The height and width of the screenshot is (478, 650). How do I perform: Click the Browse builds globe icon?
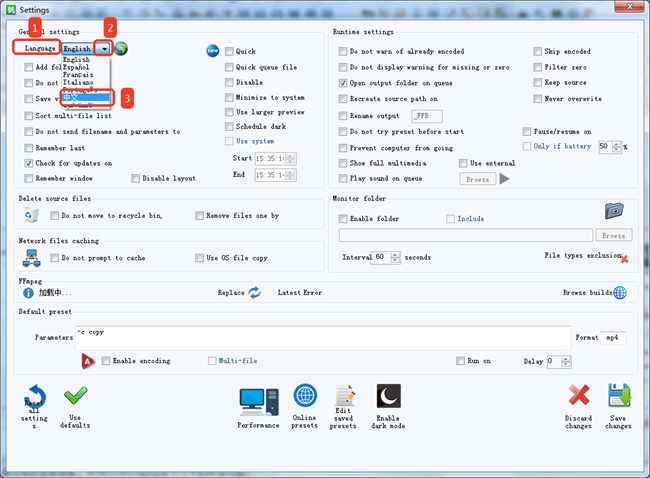click(620, 293)
